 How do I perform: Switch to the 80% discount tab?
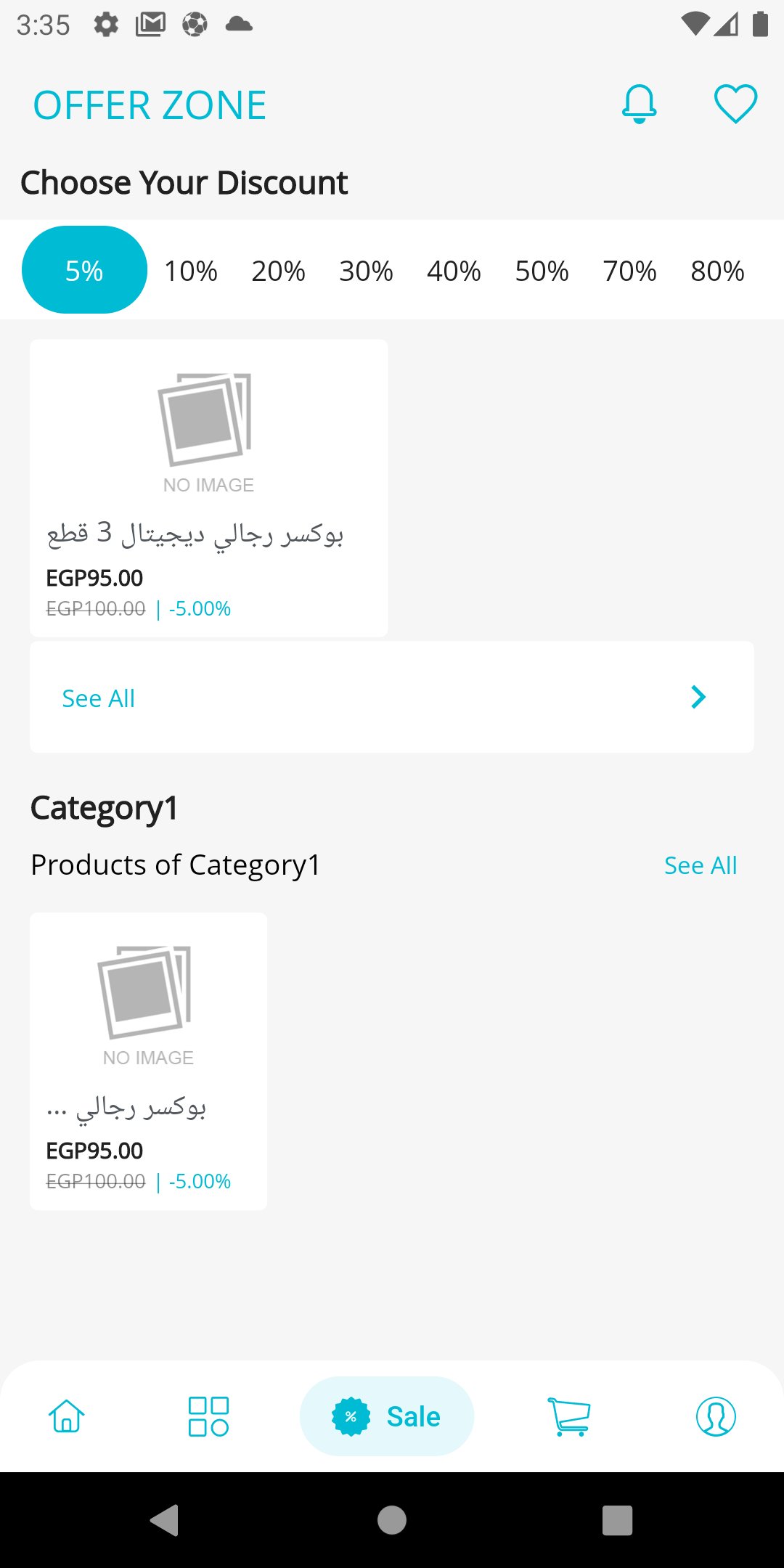pos(717,271)
